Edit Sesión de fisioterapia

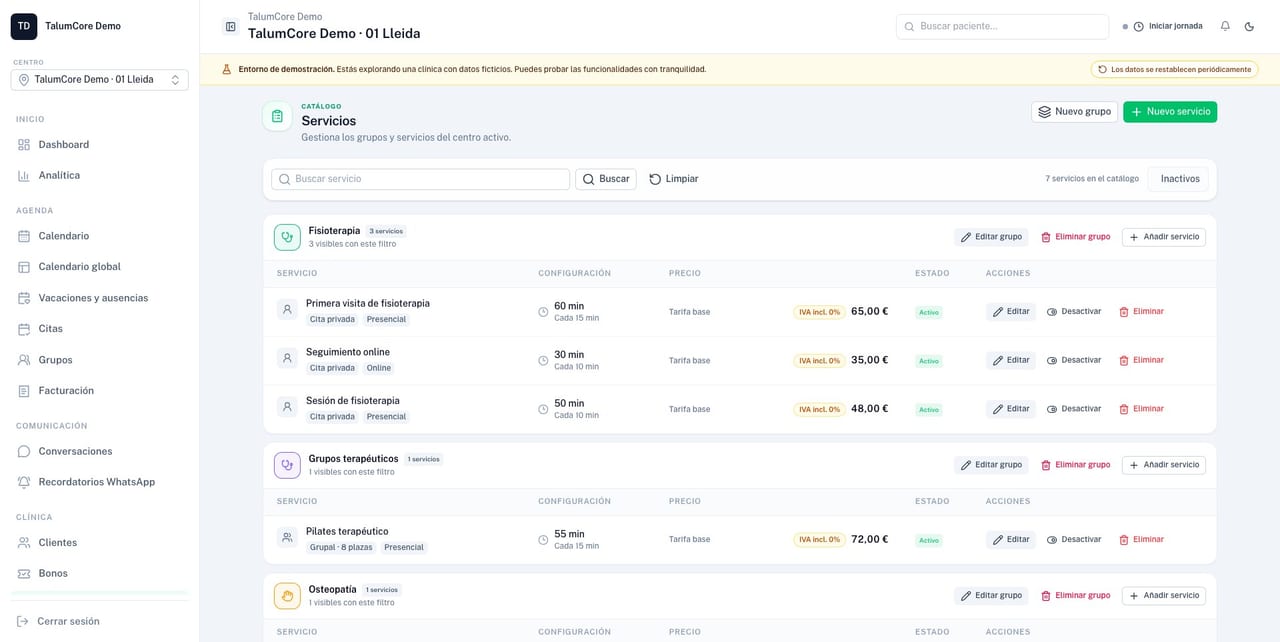[x=1011, y=409]
